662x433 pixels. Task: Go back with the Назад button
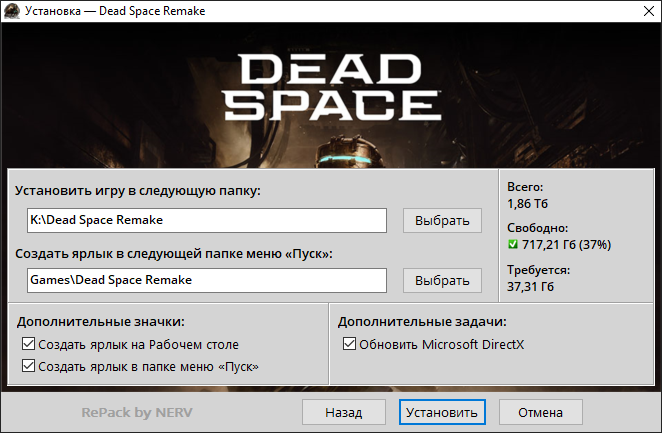[x=343, y=412]
